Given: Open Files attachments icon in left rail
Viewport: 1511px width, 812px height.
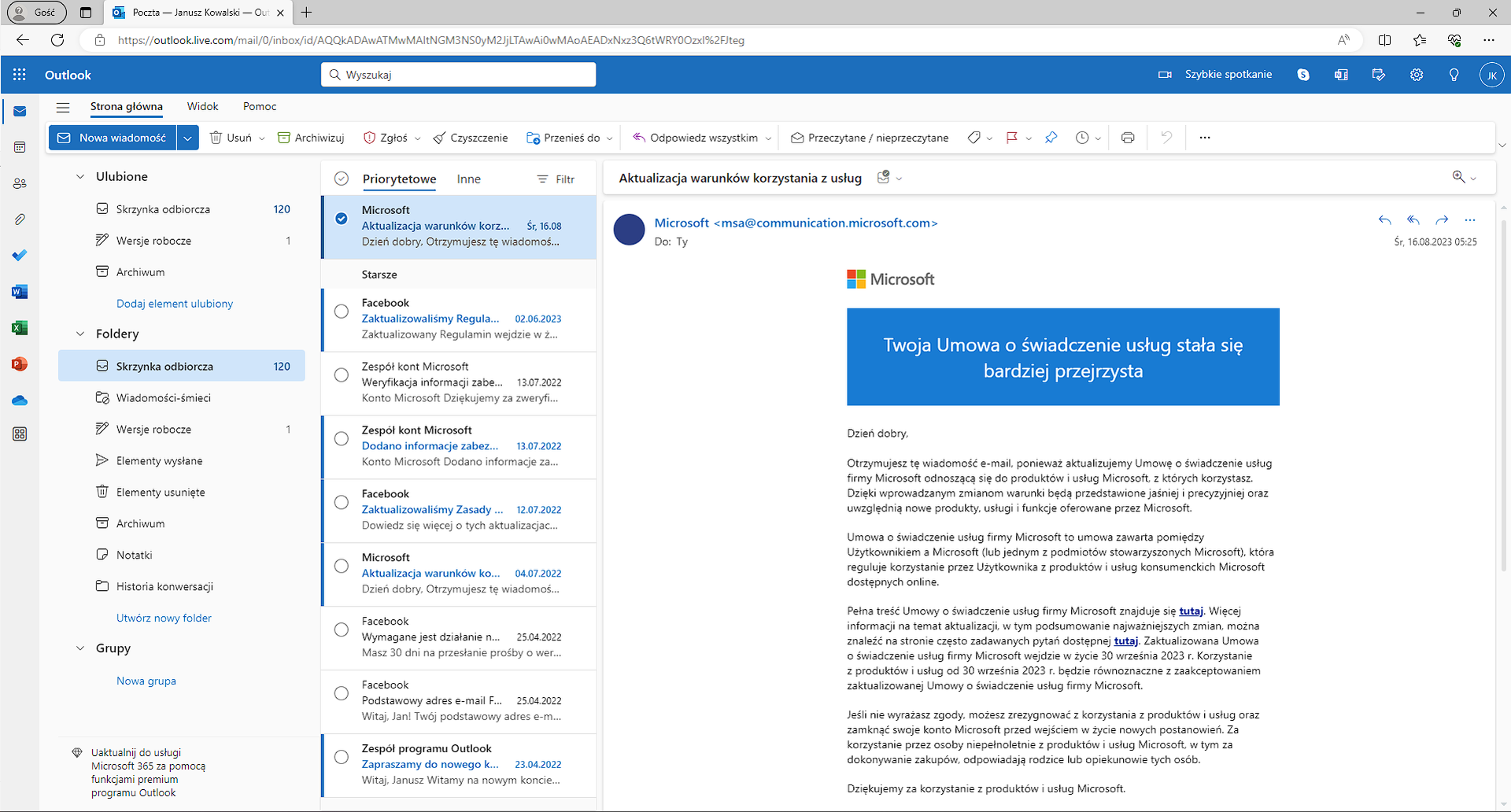Looking at the screenshot, I should click(x=20, y=220).
